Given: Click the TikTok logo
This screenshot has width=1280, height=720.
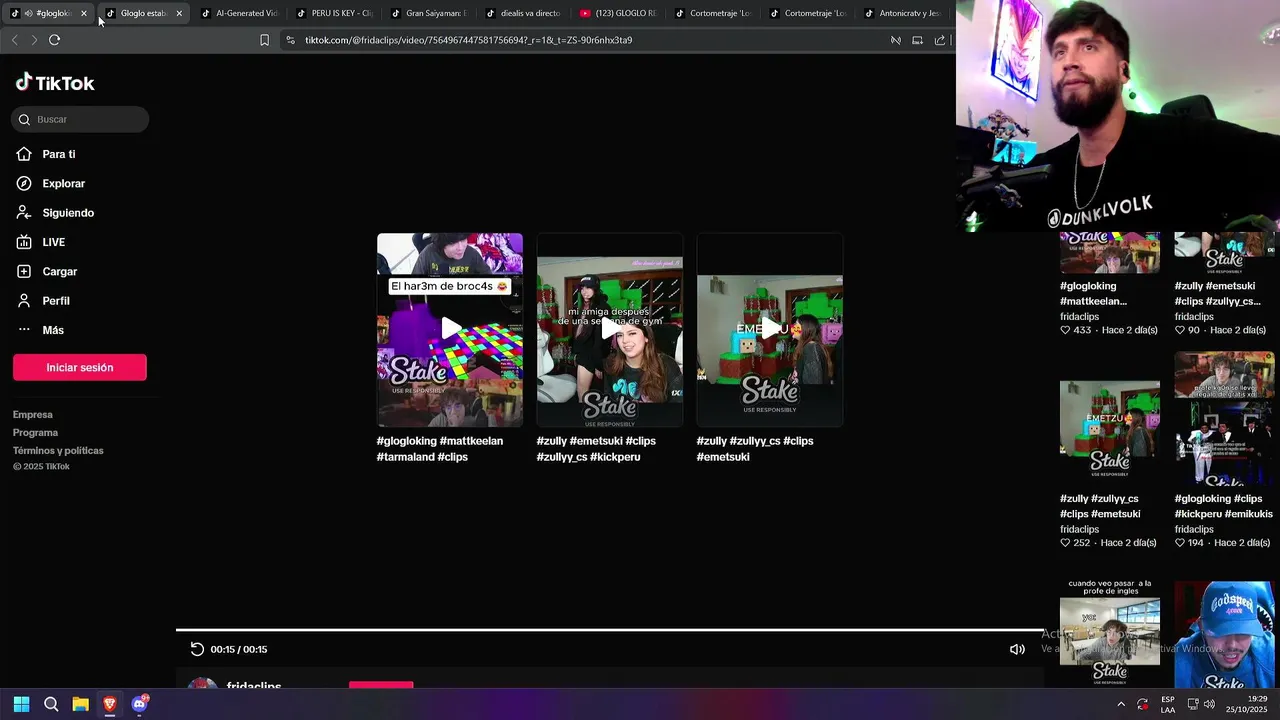Looking at the screenshot, I should coord(55,83).
